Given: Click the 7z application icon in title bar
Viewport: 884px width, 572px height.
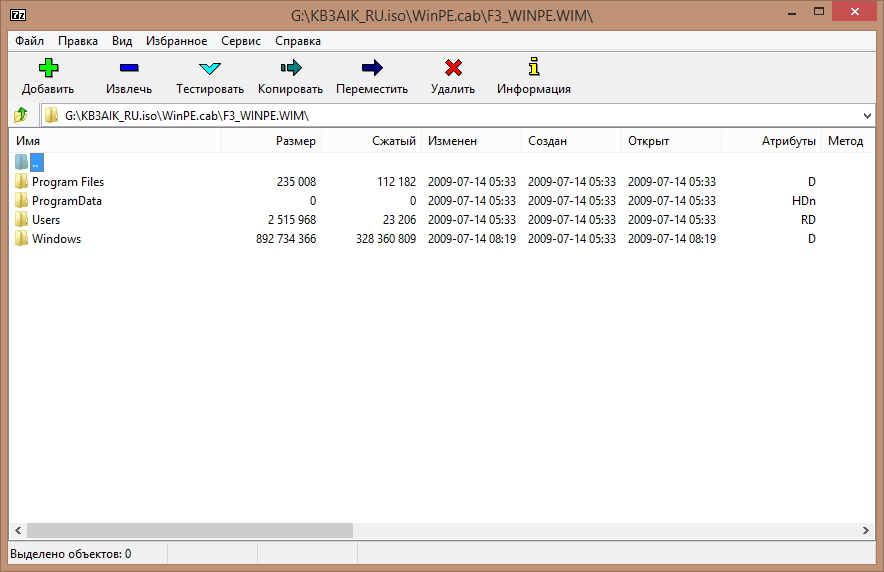Looking at the screenshot, I should click(18, 15).
